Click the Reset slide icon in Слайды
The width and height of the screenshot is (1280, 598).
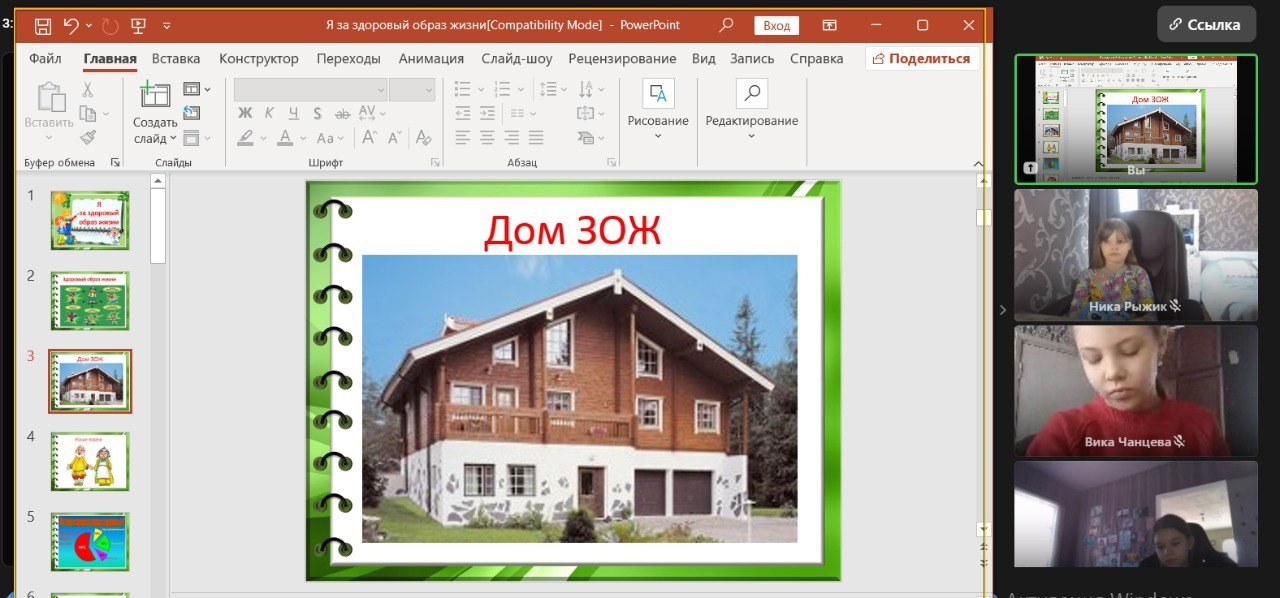tap(192, 114)
